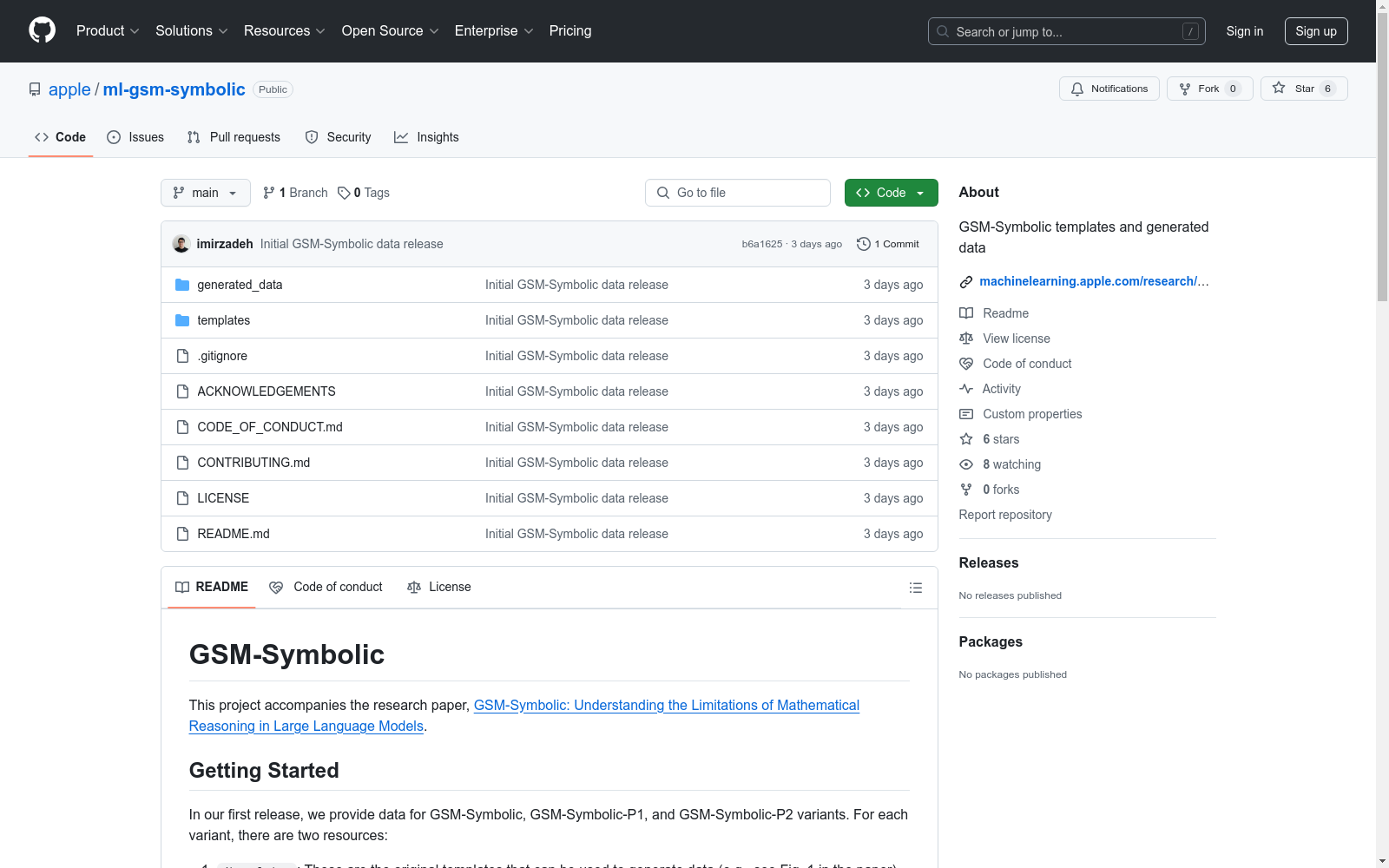Click the Activity pulse icon

(x=966, y=389)
